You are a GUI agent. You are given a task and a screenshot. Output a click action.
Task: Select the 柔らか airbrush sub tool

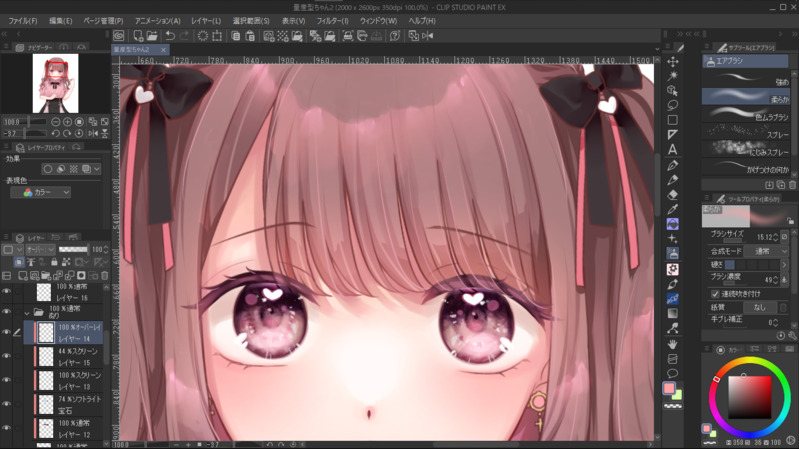coord(747,97)
